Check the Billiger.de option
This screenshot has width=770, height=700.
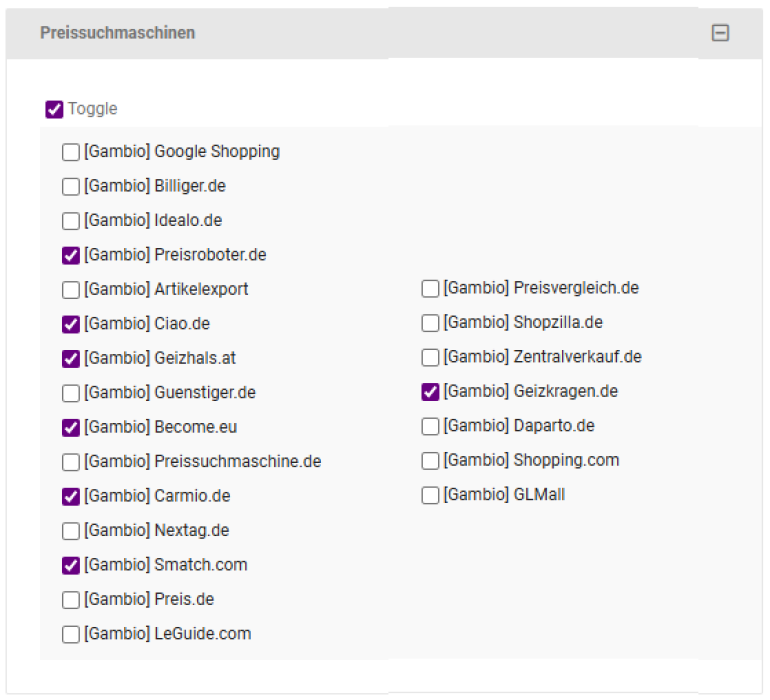(71, 186)
